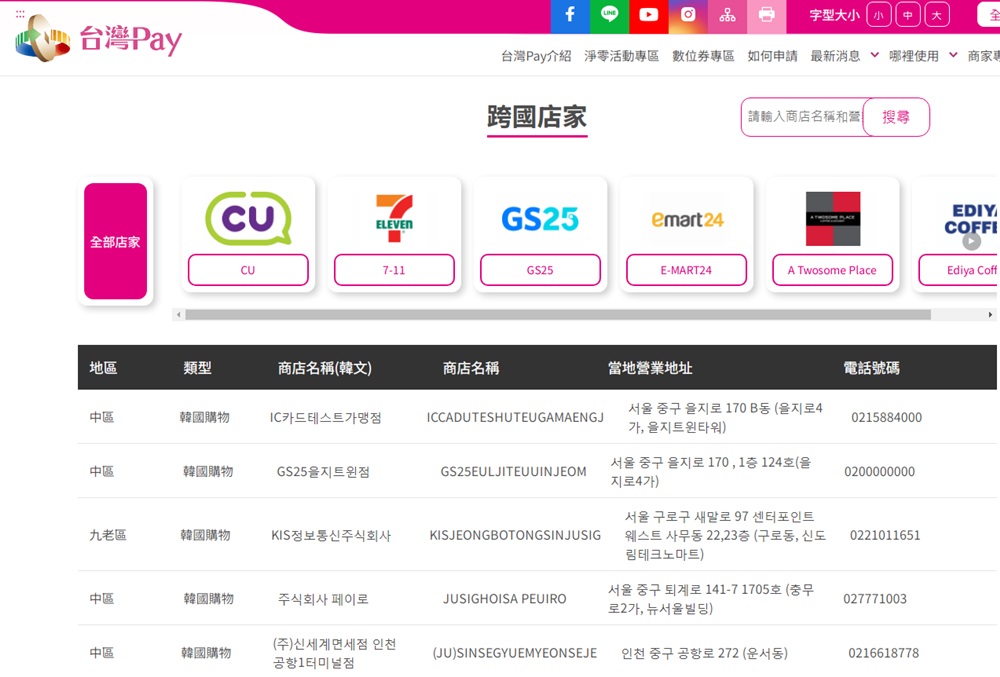This screenshot has height=677, width=1000.
Task: Click the JUSIGHOISA PEUIRO store name
Action: click(x=504, y=599)
